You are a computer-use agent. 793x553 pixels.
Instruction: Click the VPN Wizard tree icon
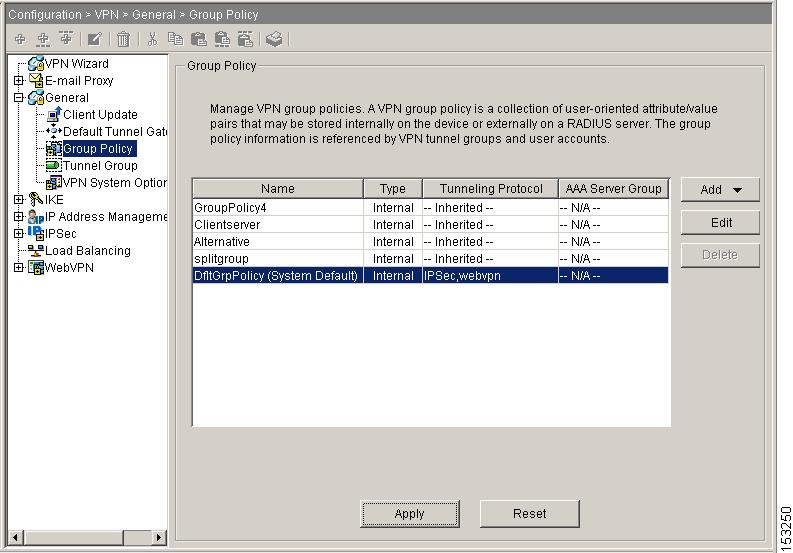(x=35, y=64)
